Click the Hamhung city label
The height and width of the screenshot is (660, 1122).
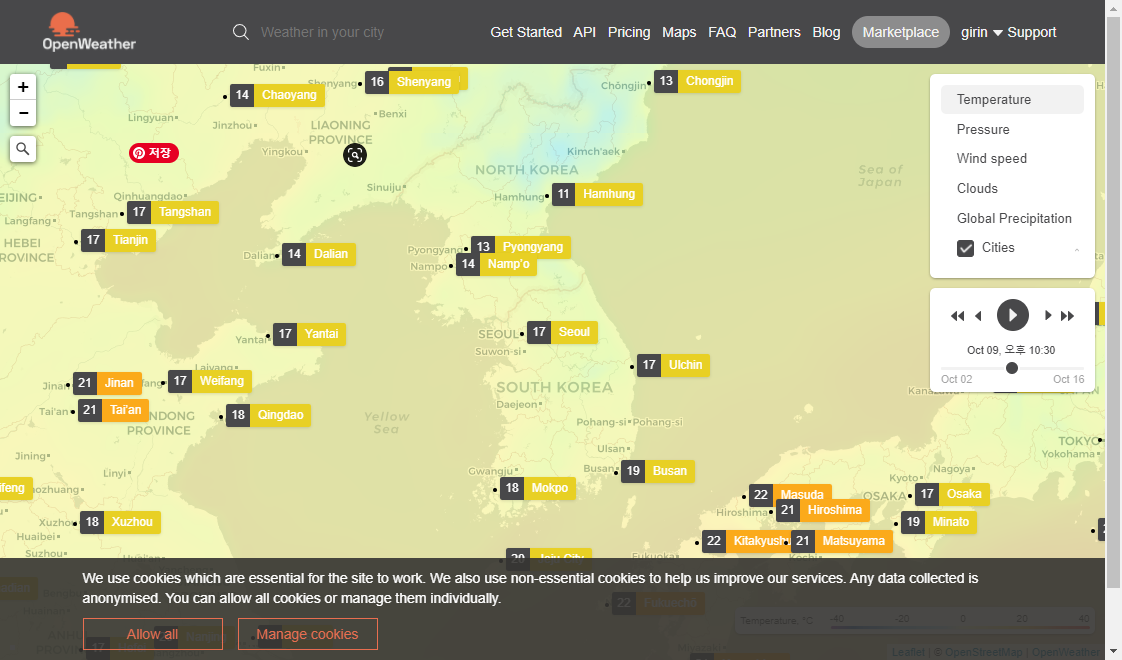coord(608,194)
